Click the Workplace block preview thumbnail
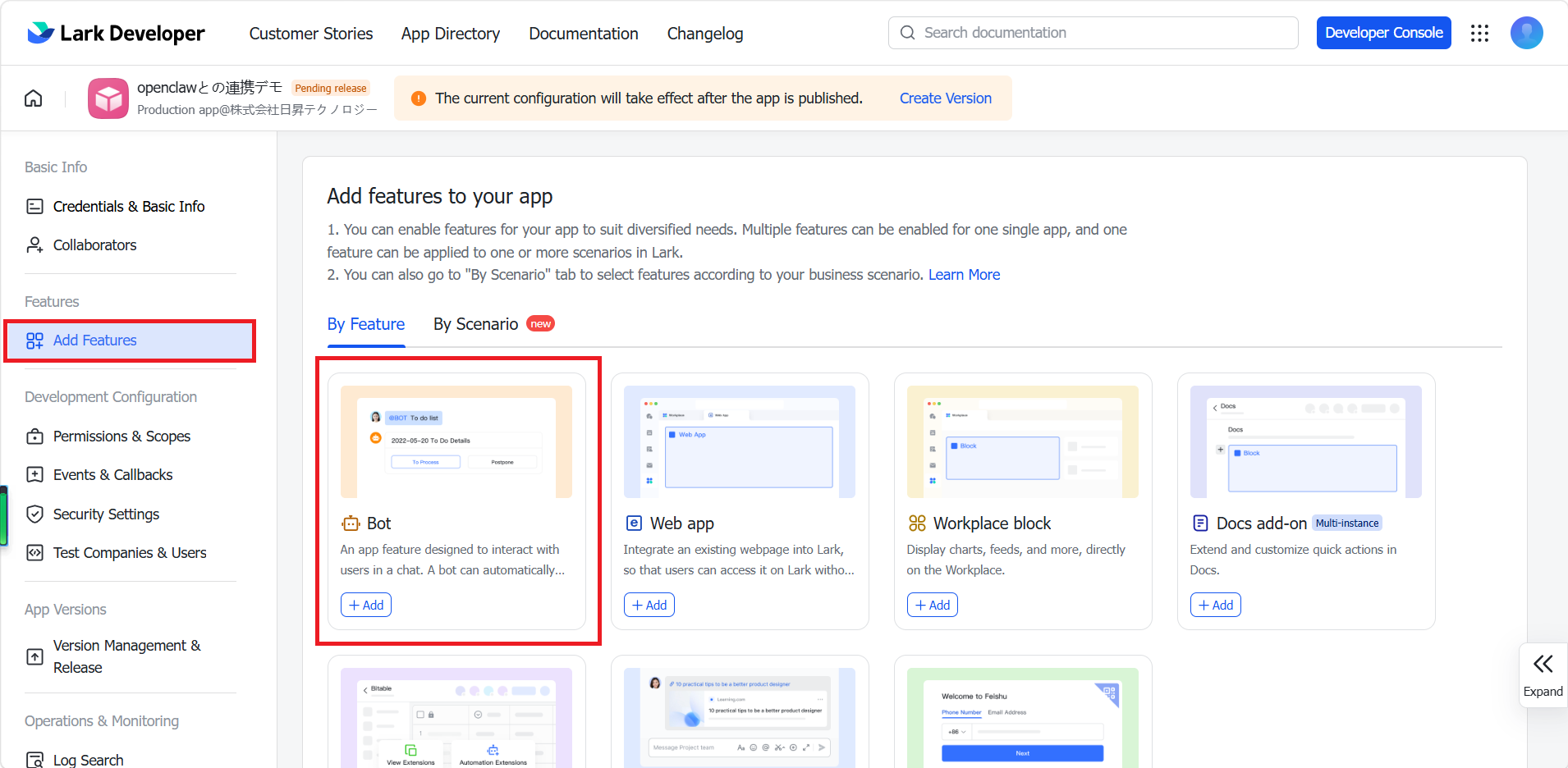The image size is (1568, 768). point(1023,442)
